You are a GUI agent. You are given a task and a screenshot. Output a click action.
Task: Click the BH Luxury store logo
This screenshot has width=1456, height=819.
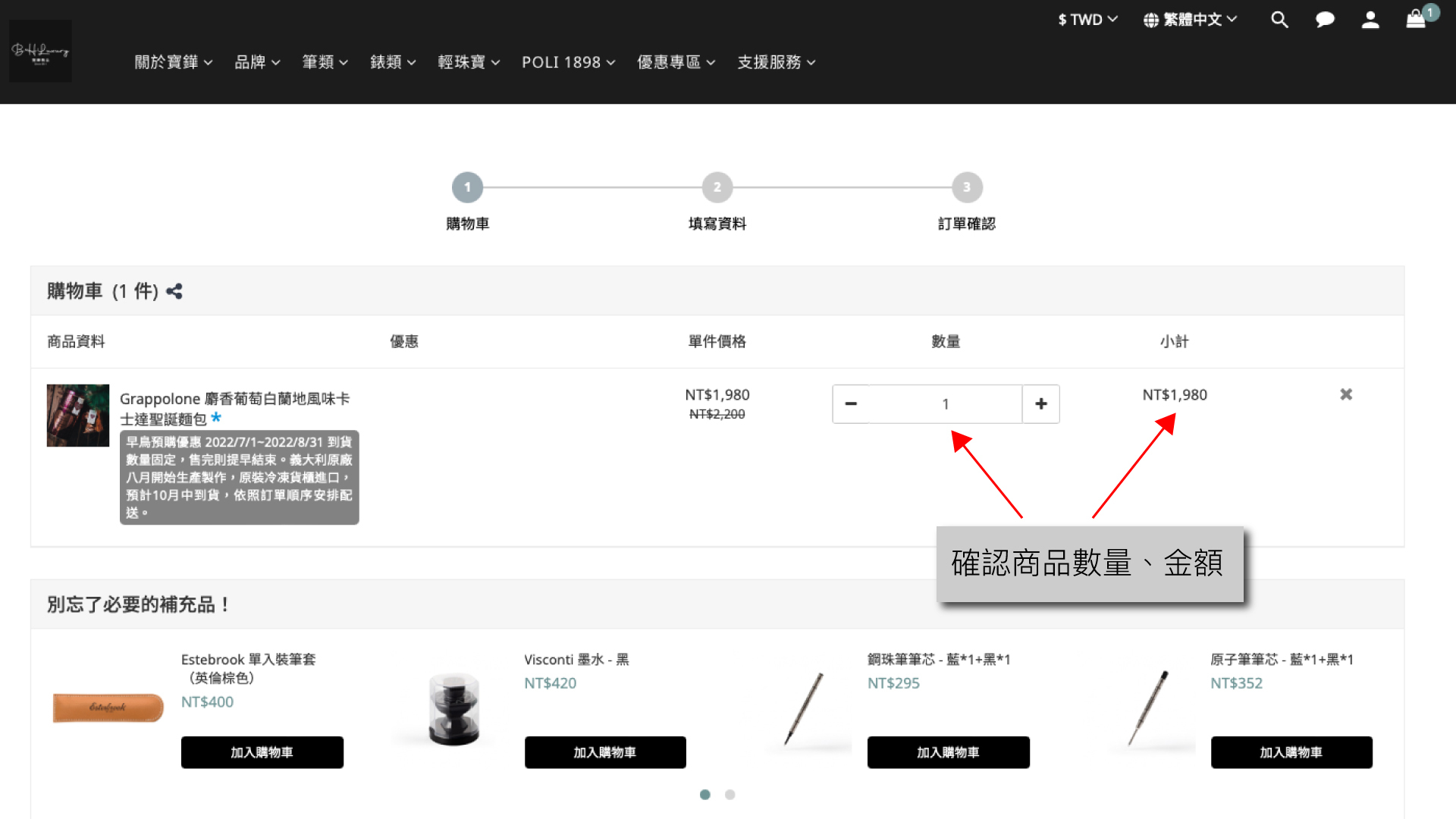40,51
